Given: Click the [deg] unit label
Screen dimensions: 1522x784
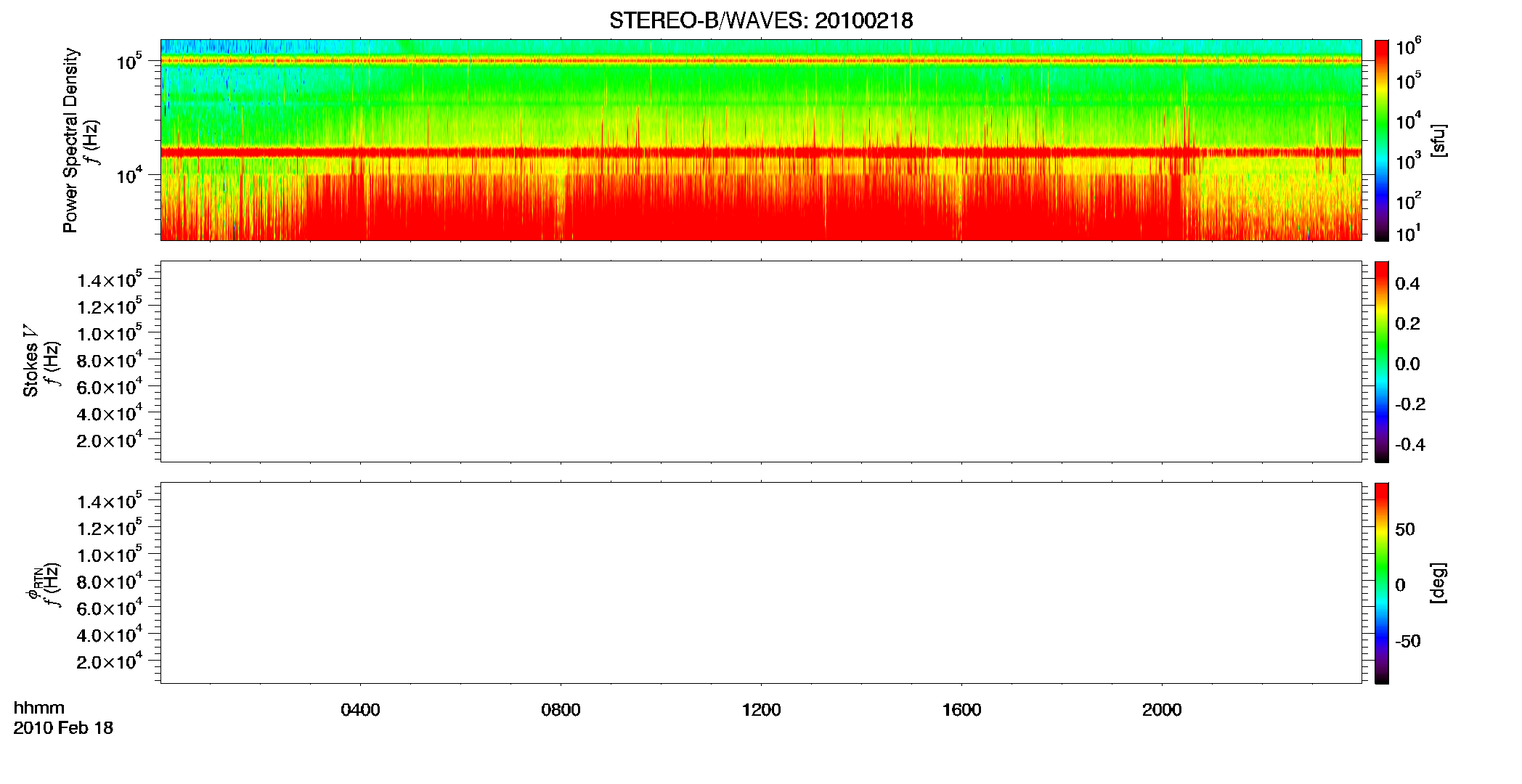Looking at the screenshot, I should tap(1438, 583).
